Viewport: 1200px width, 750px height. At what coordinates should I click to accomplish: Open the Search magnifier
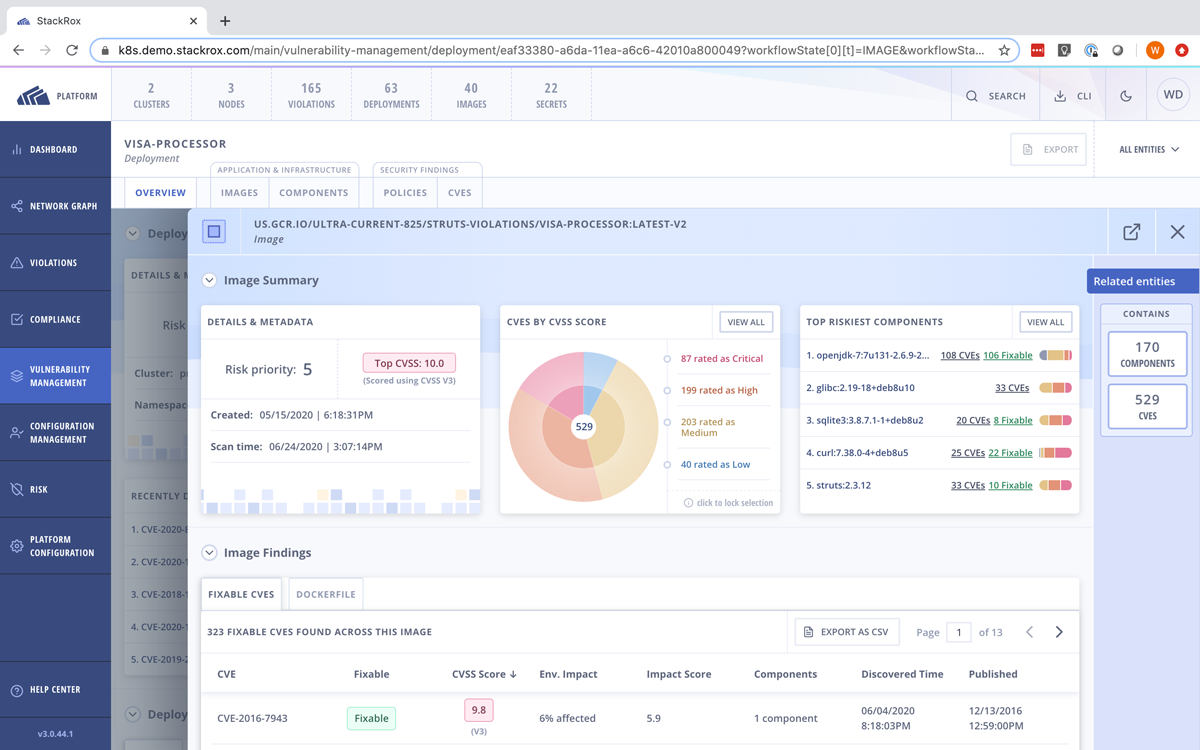tap(972, 96)
